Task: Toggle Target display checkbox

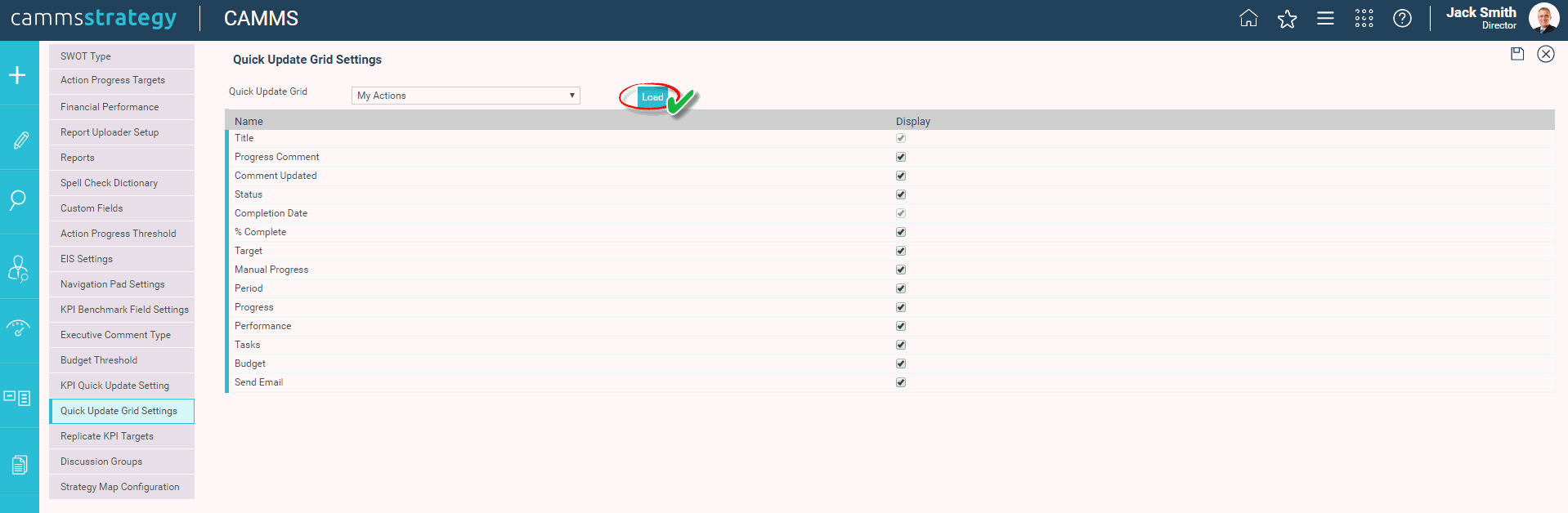Action: [x=901, y=251]
